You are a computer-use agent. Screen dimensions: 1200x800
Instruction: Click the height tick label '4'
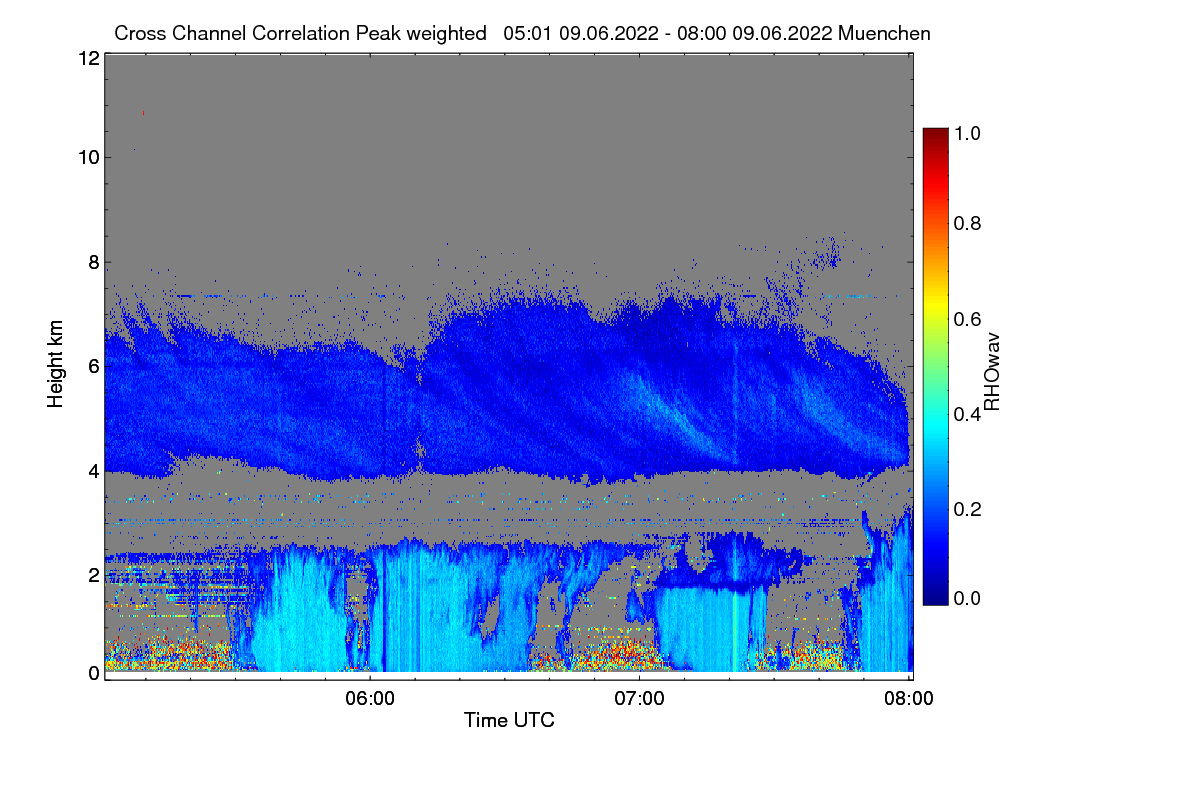[93, 470]
